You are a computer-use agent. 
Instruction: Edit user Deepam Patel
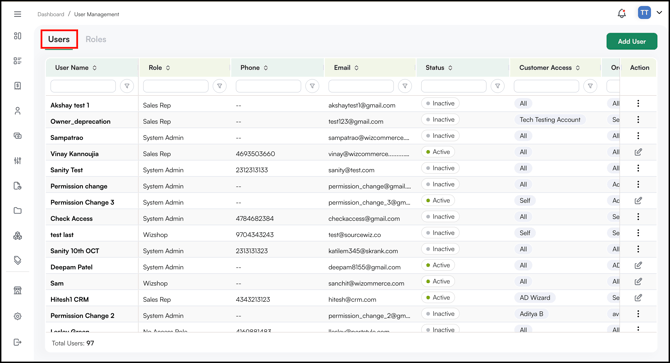pyautogui.click(x=638, y=265)
